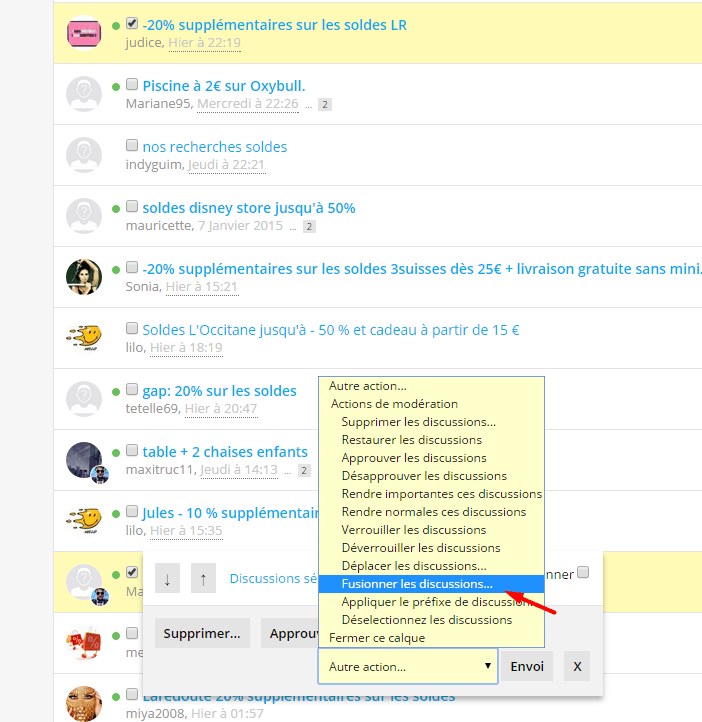Open indyguim's default avatar
The width and height of the screenshot is (702, 722).
tap(84, 155)
